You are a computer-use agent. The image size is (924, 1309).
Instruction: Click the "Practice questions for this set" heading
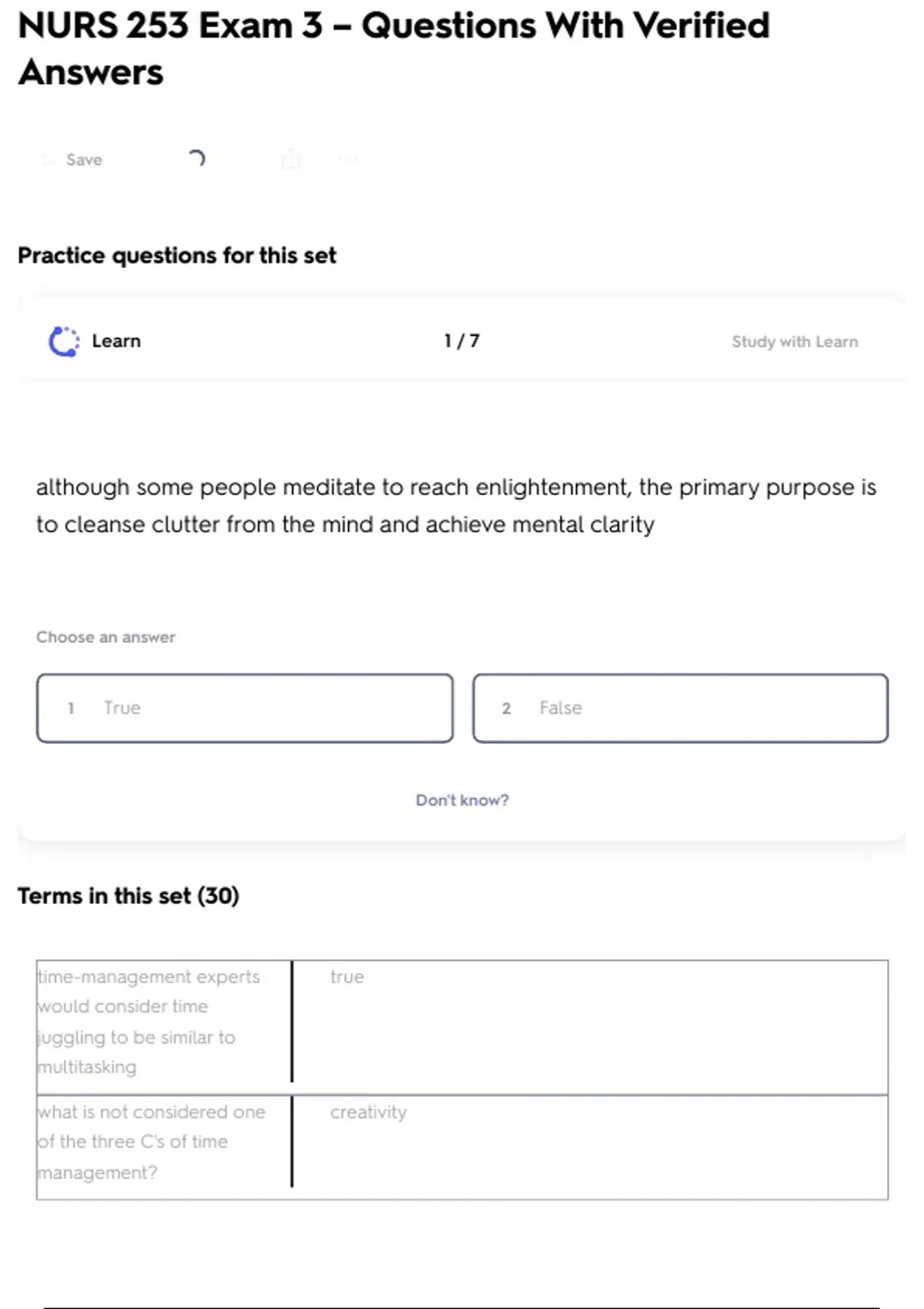177,256
